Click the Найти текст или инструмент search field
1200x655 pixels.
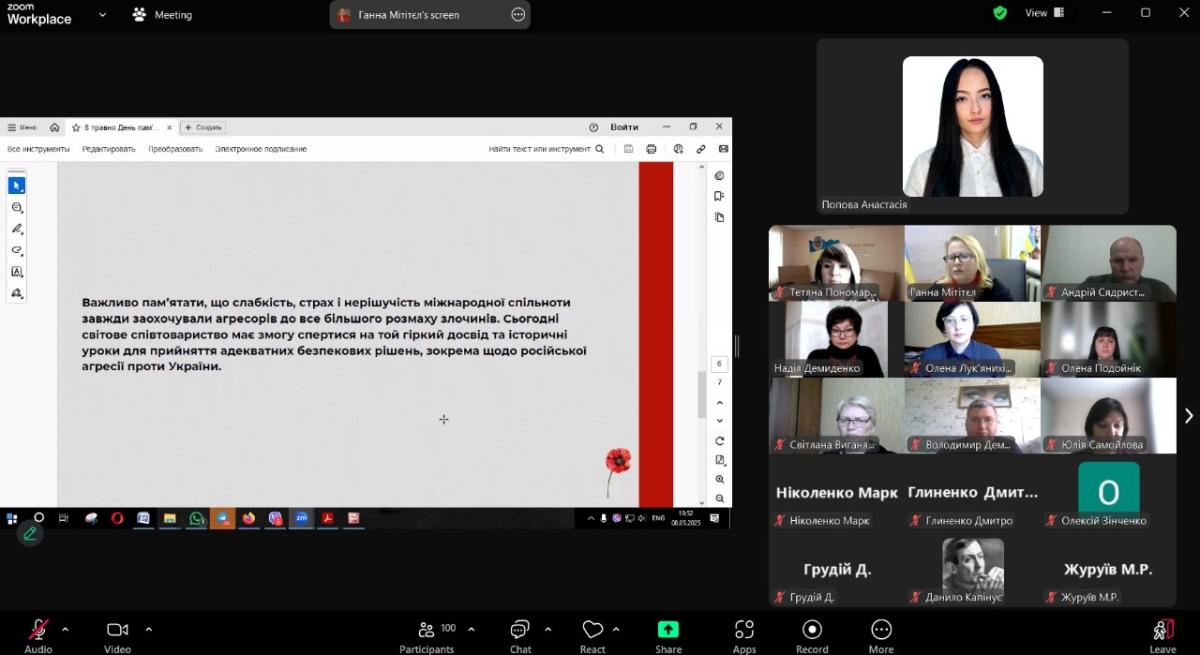click(546, 149)
